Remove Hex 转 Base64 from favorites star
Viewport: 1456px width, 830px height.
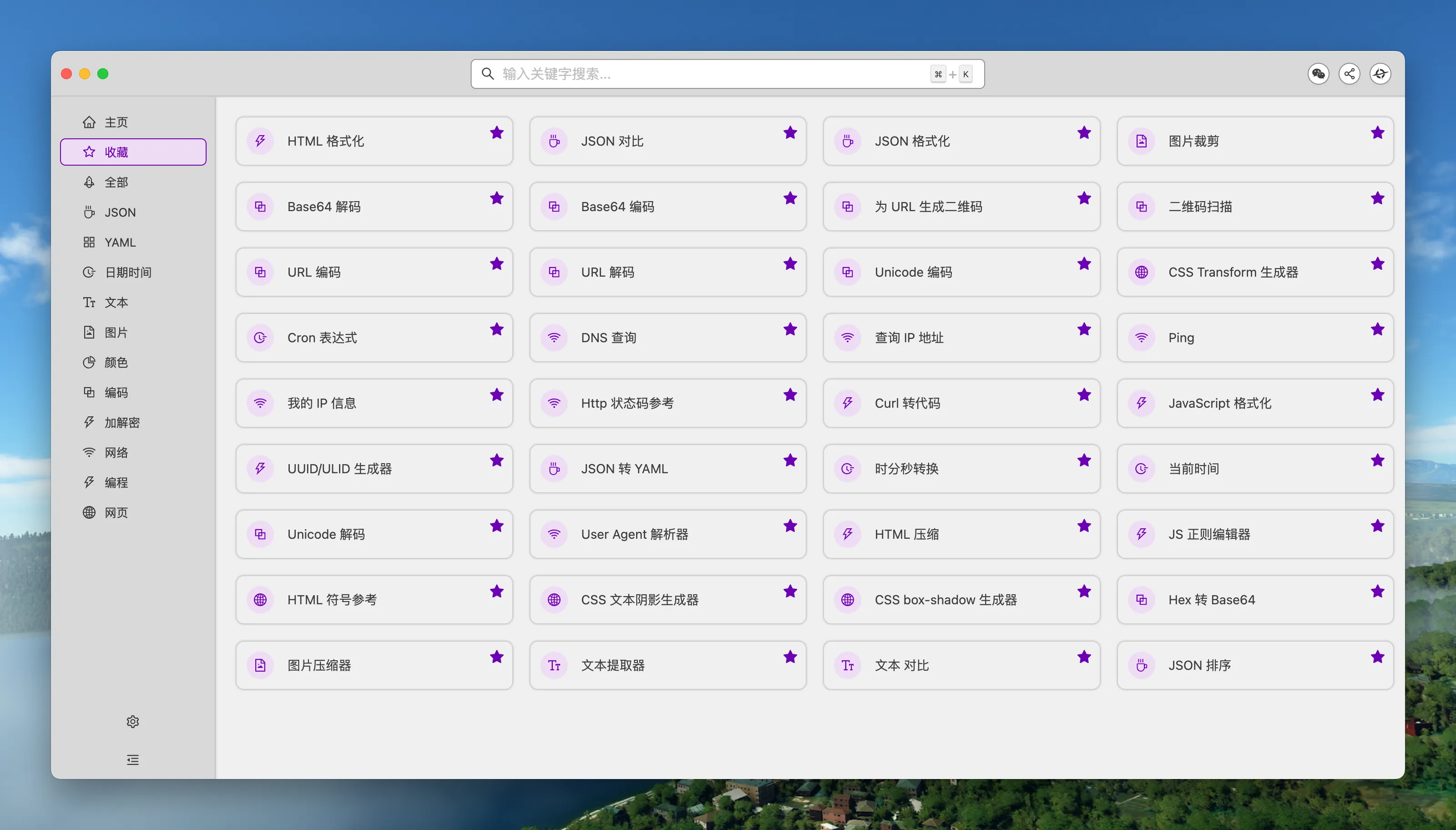coord(1377,591)
